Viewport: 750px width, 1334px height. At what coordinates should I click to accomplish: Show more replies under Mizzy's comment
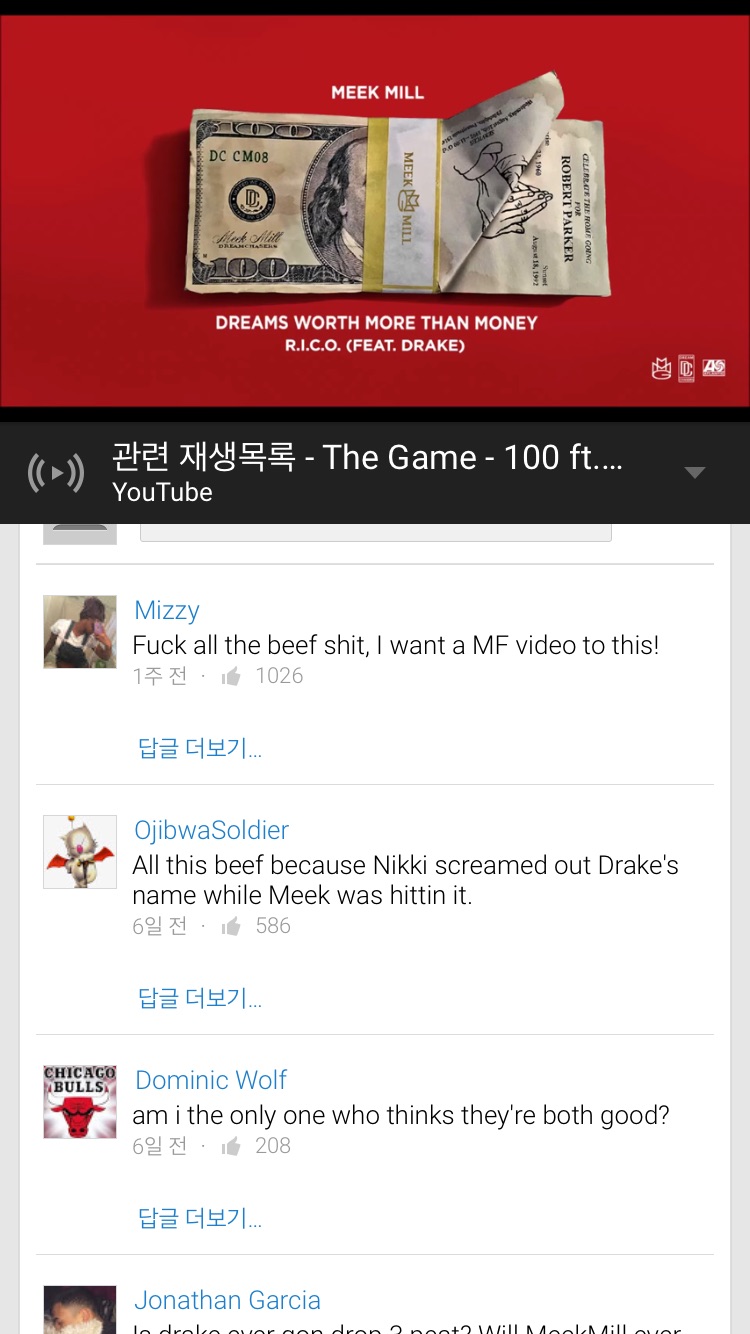(200, 748)
